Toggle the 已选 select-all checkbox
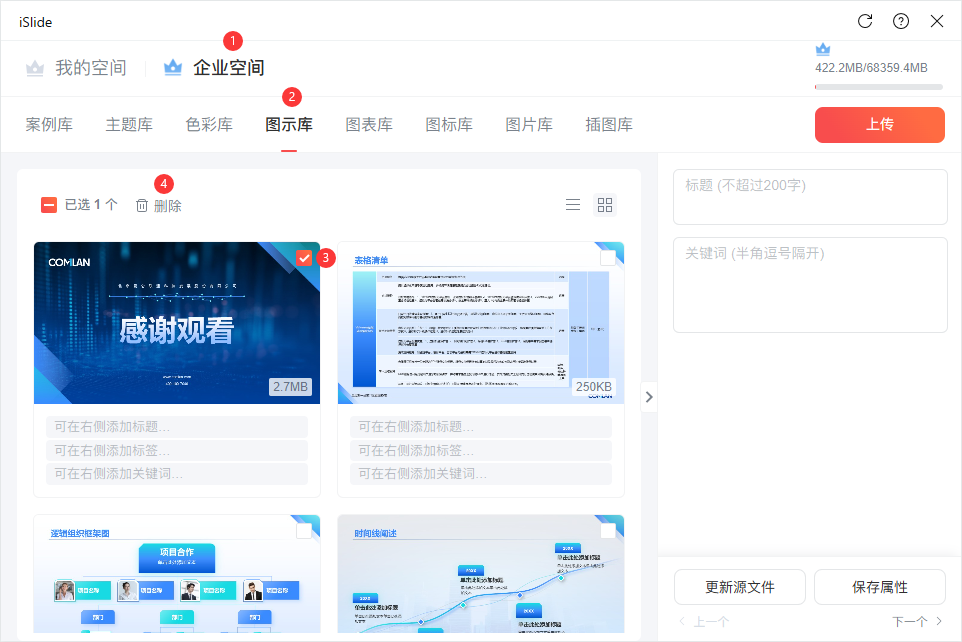This screenshot has width=962, height=642. (x=49, y=205)
